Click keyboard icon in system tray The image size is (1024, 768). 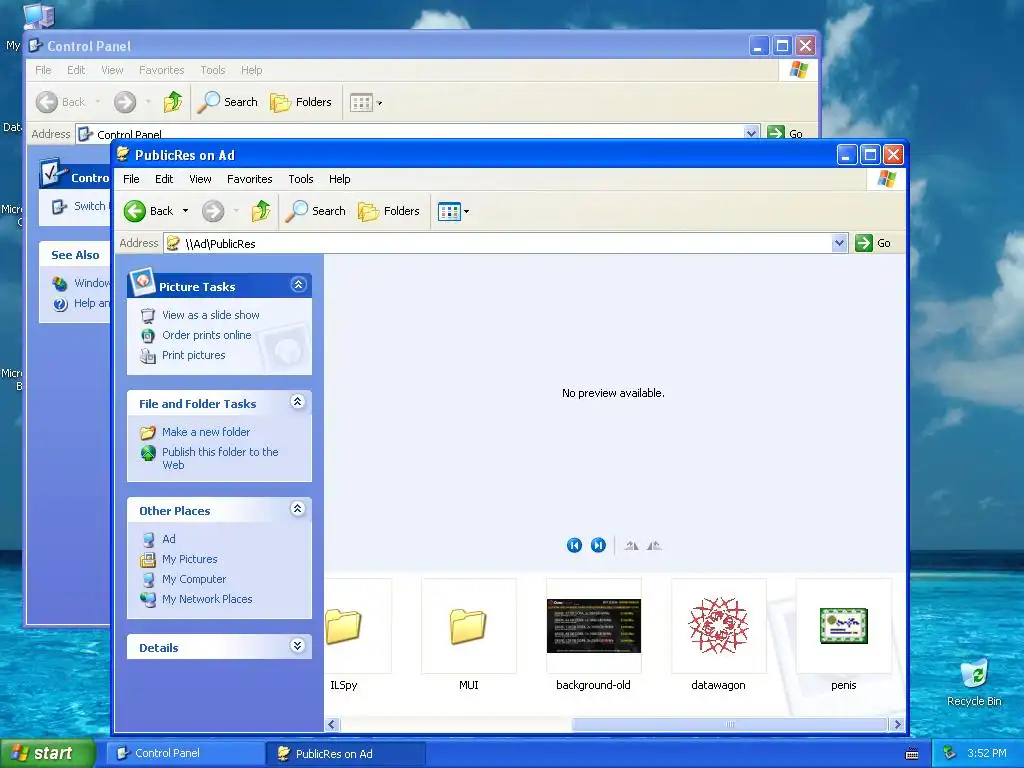pyautogui.click(x=912, y=754)
